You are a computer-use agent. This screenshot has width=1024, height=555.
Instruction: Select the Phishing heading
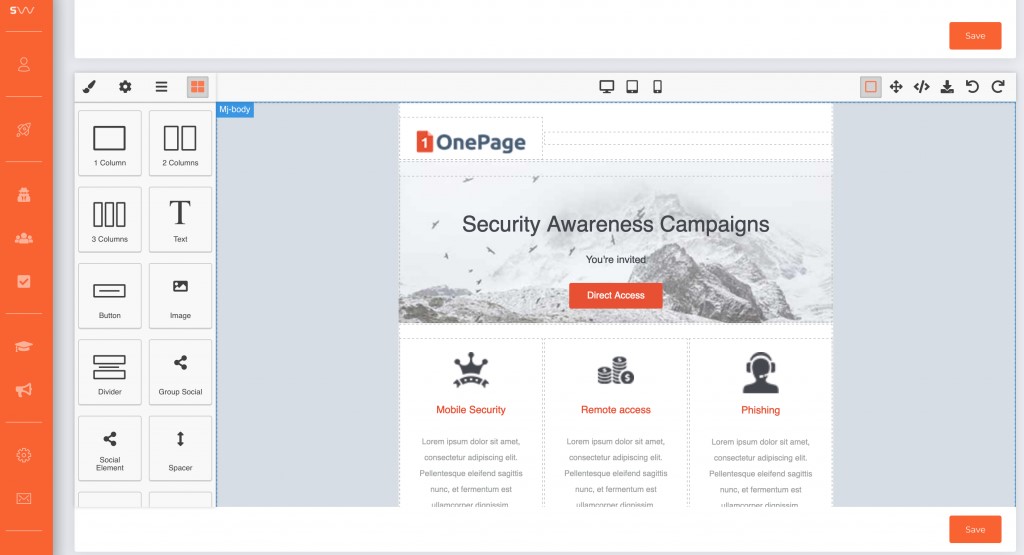coord(760,409)
